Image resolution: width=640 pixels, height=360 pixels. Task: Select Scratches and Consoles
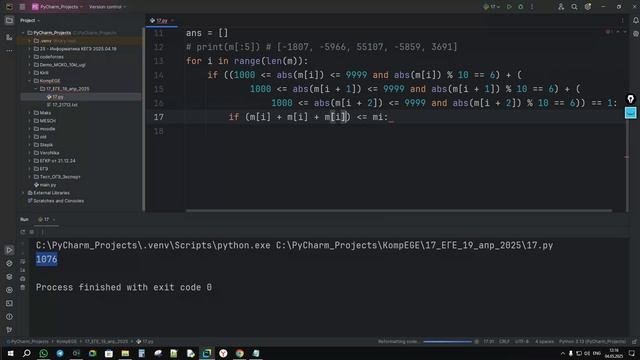point(56,201)
